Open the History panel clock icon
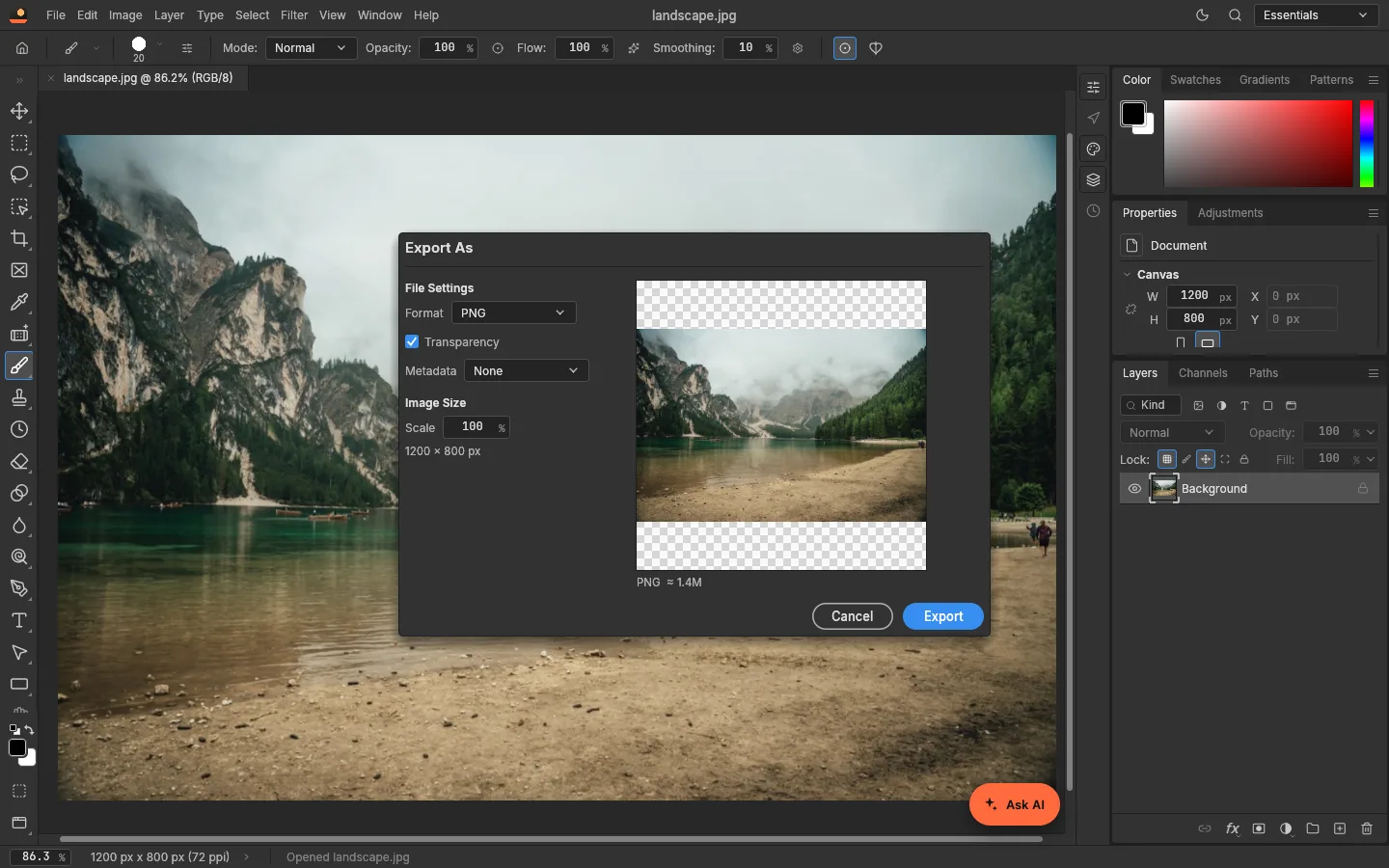Viewport: 1389px width, 868px height. pyautogui.click(x=1093, y=211)
